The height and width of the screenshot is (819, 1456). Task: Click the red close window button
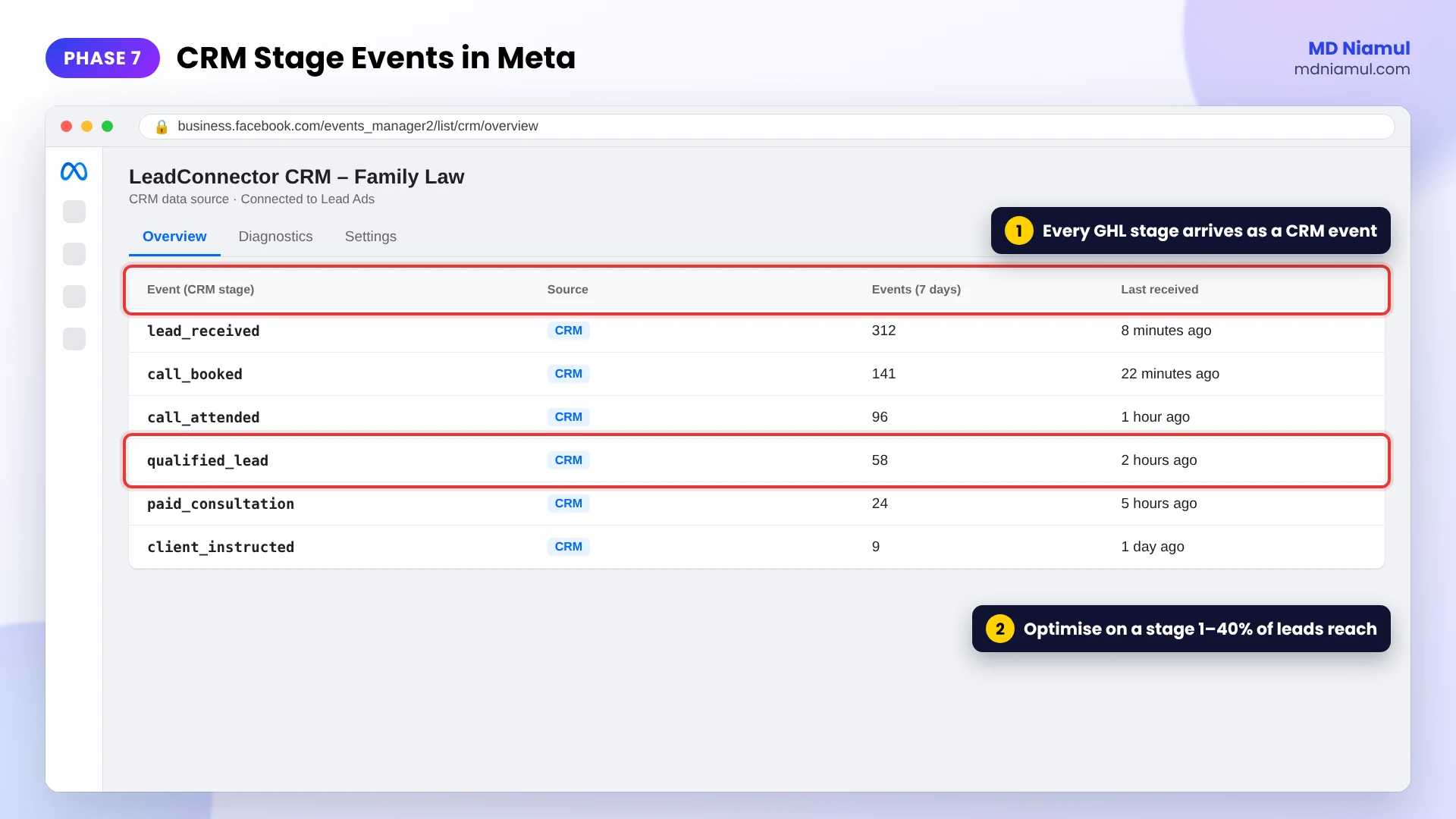click(x=66, y=127)
